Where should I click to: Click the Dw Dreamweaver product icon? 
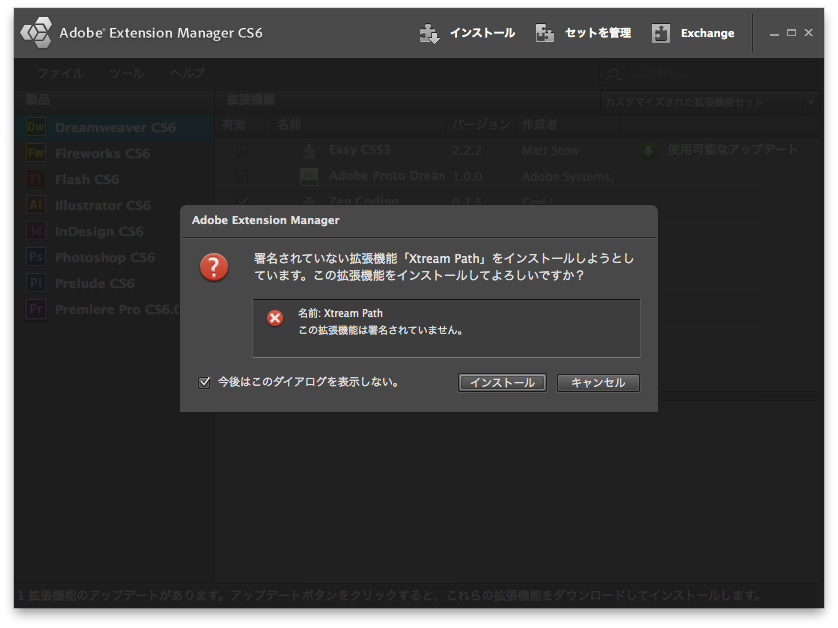click(x=36, y=127)
